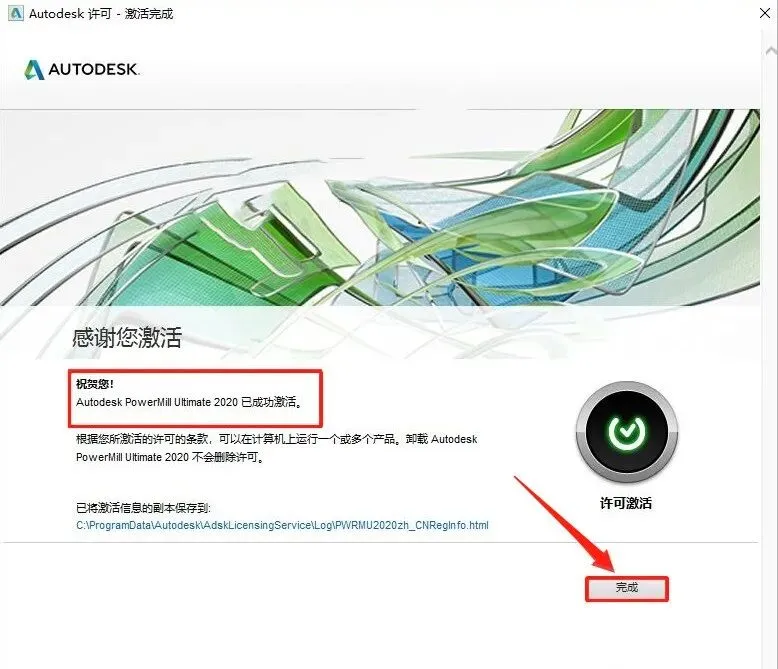Click the 完成 button

(x=627, y=589)
